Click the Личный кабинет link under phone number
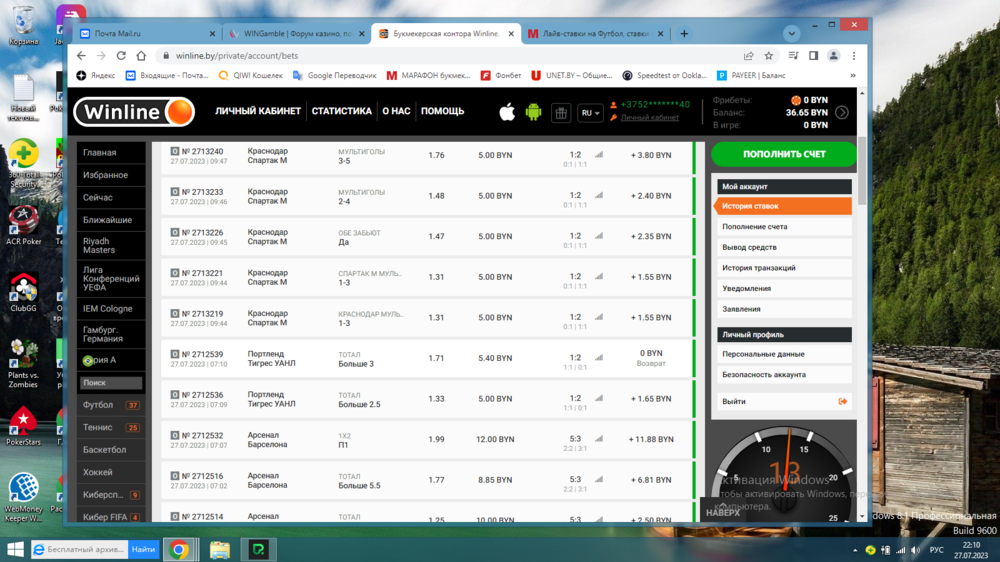 tap(649, 118)
